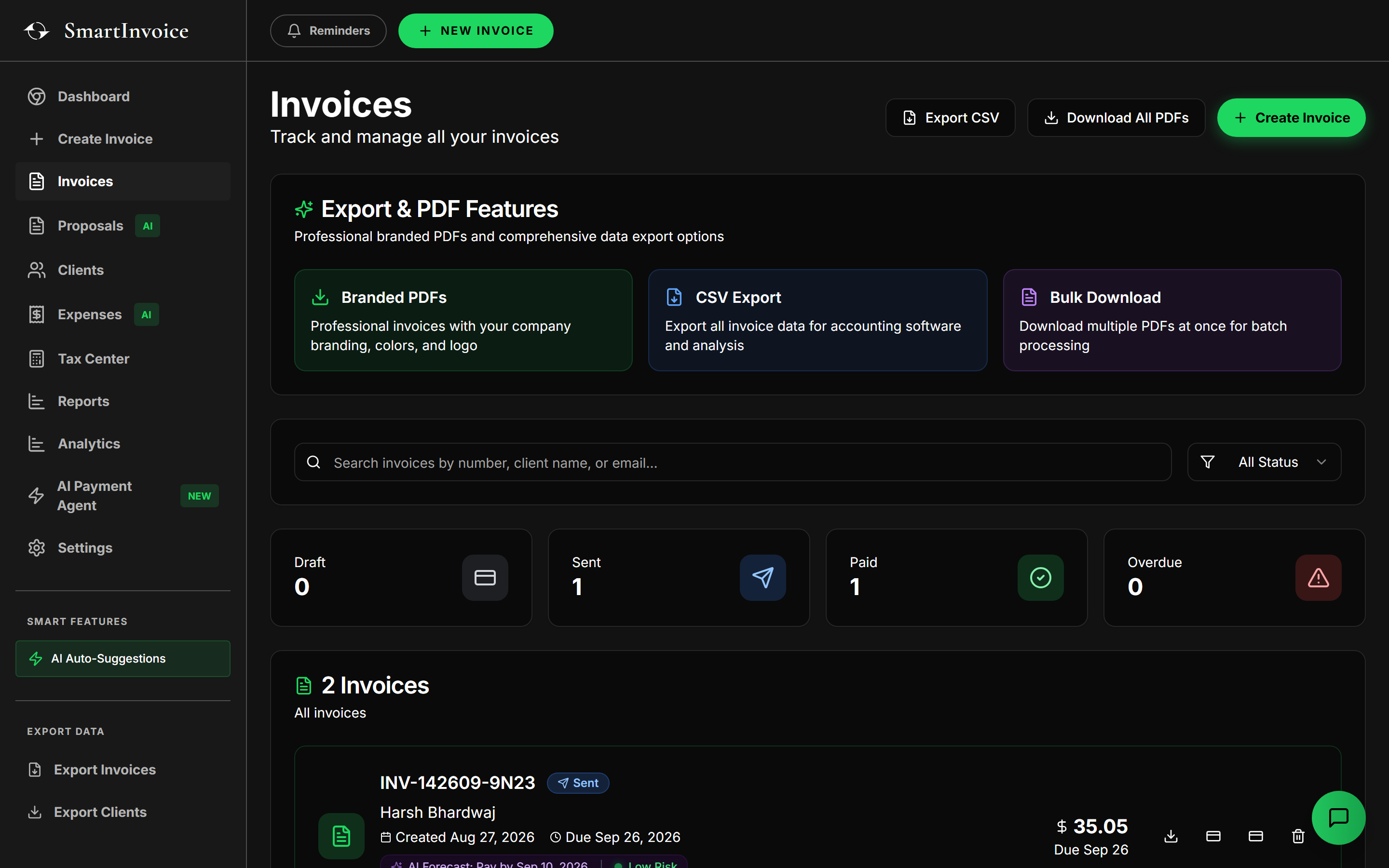Image resolution: width=1389 pixels, height=868 pixels.
Task: Click the '2 Invoices' heading
Action: pos(375,685)
